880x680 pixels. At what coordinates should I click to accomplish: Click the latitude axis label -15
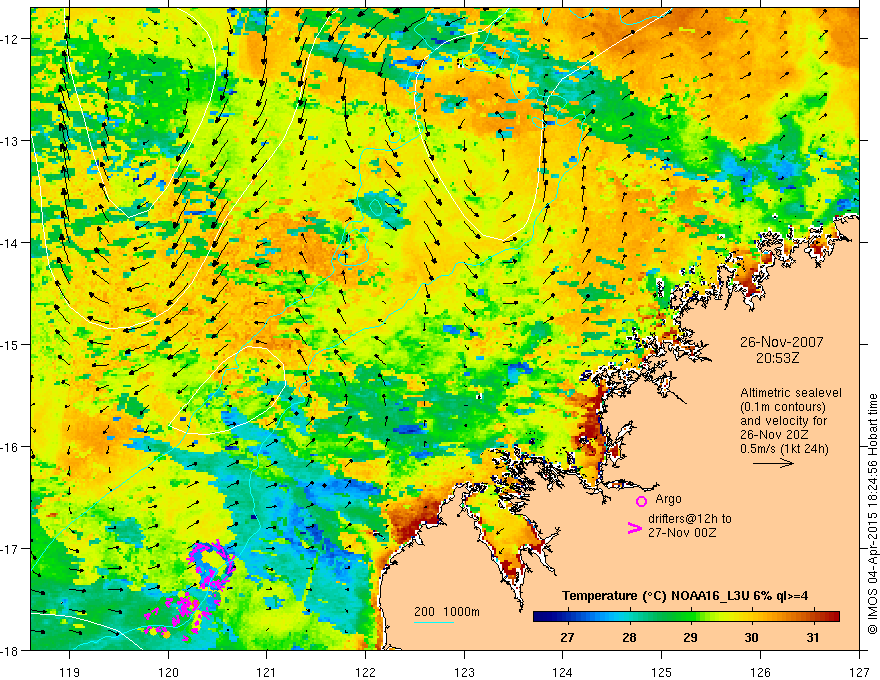pyautogui.click(x=11, y=345)
